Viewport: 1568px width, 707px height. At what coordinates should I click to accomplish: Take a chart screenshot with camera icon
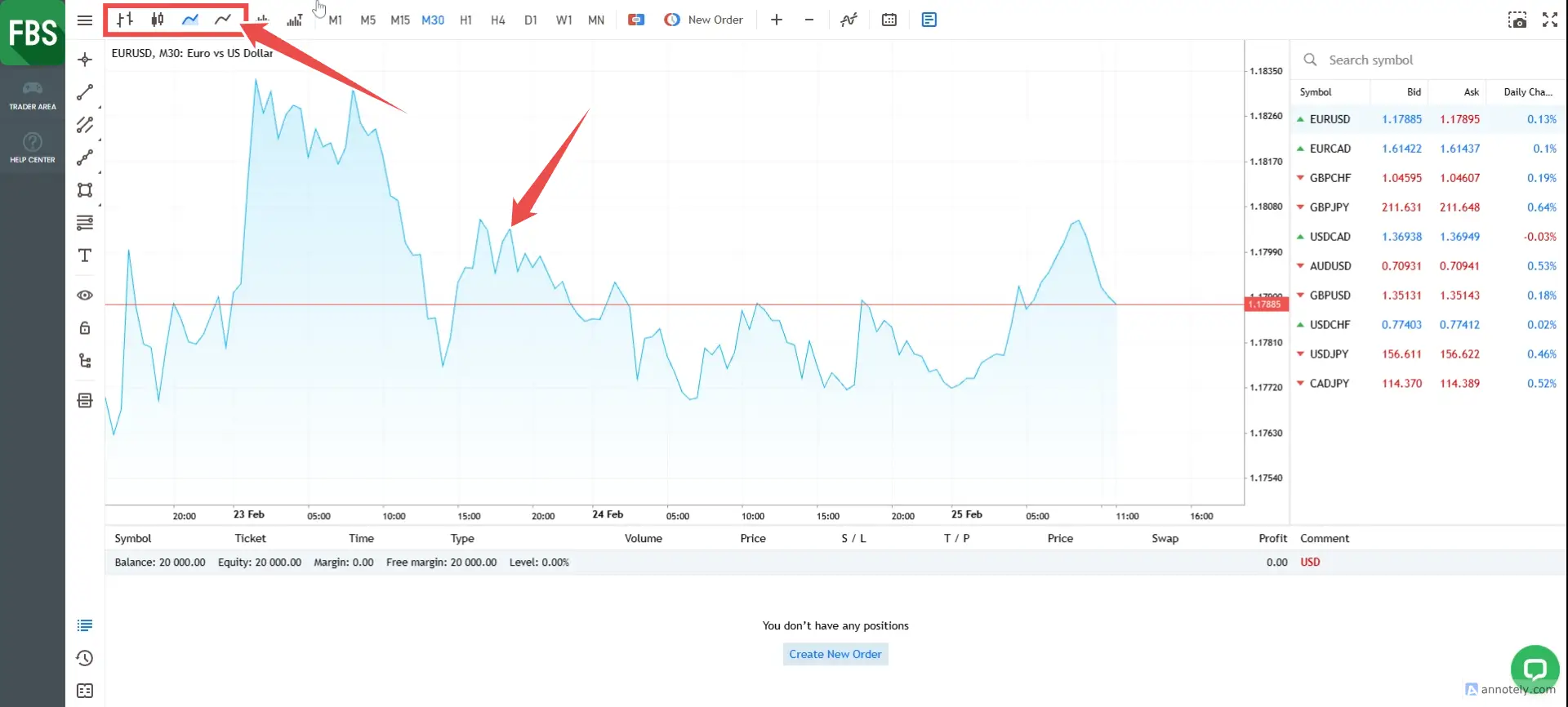click(1517, 20)
